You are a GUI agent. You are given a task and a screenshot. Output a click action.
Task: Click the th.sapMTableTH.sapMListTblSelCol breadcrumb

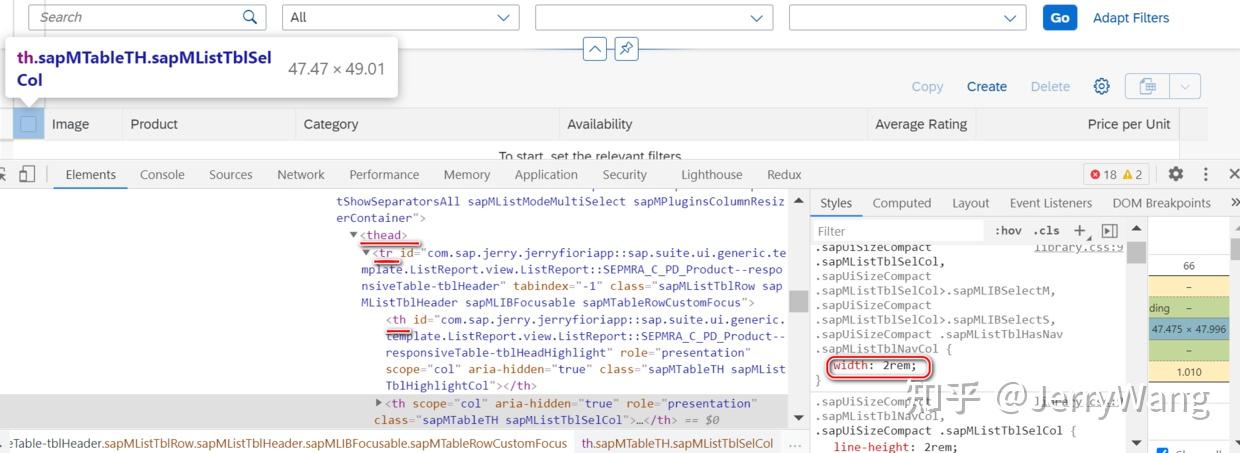[677, 443]
